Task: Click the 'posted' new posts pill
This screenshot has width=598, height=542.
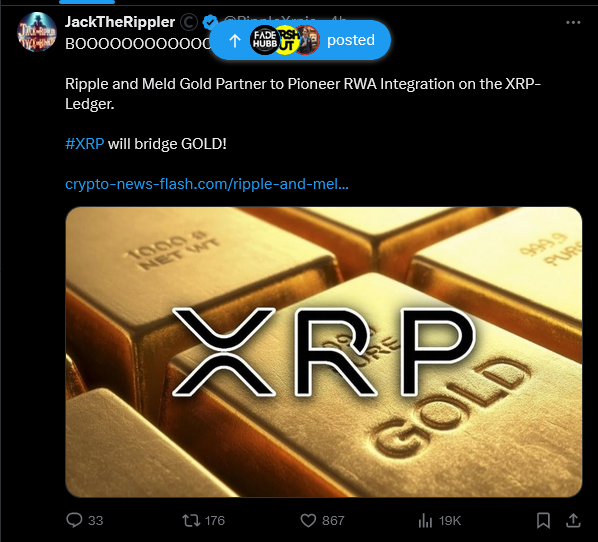Action: pos(300,40)
